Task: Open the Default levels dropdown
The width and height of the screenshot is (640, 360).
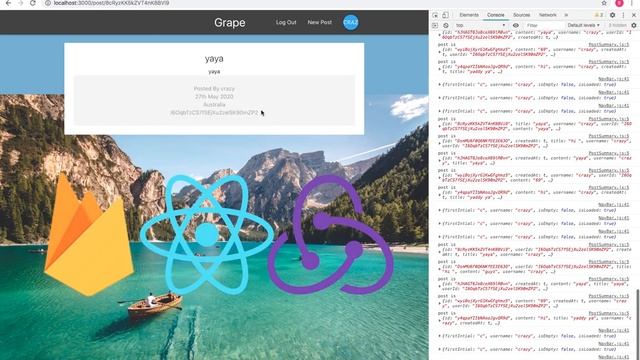Action: pos(584,25)
